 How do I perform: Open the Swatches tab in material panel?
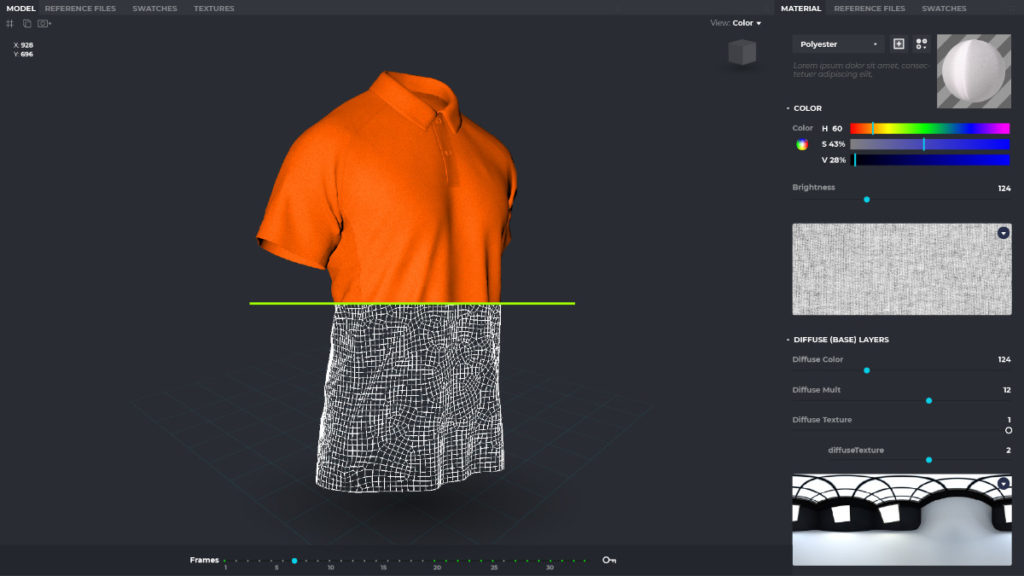944,8
